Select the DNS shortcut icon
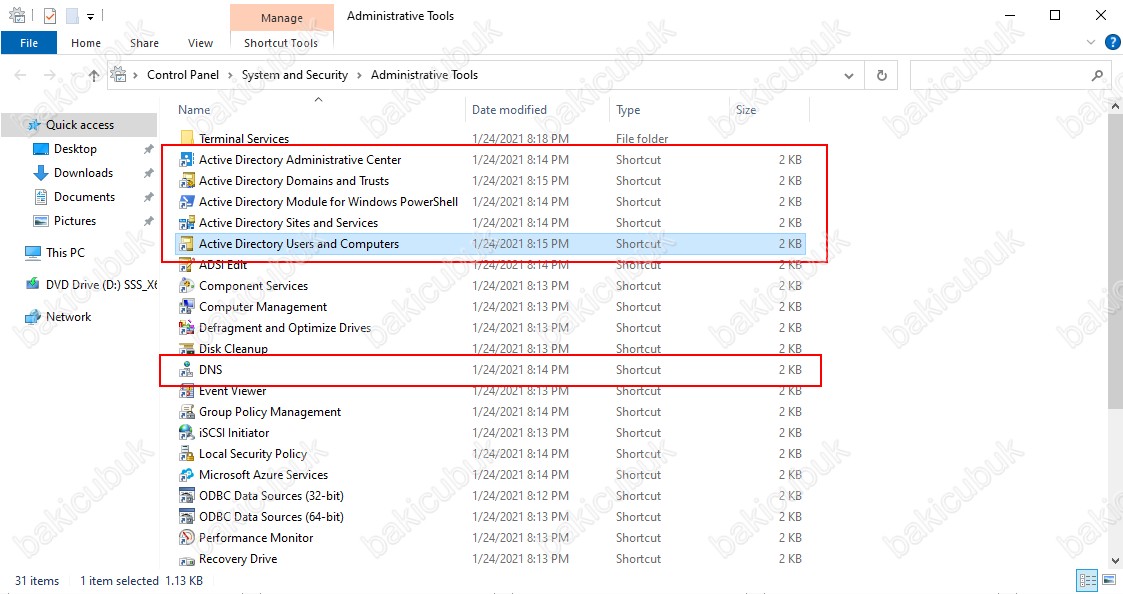Image resolution: width=1123 pixels, height=594 pixels. [186, 370]
